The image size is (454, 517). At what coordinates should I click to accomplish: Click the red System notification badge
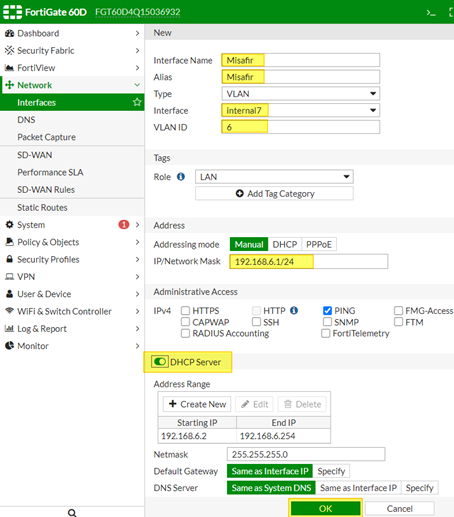click(x=124, y=225)
